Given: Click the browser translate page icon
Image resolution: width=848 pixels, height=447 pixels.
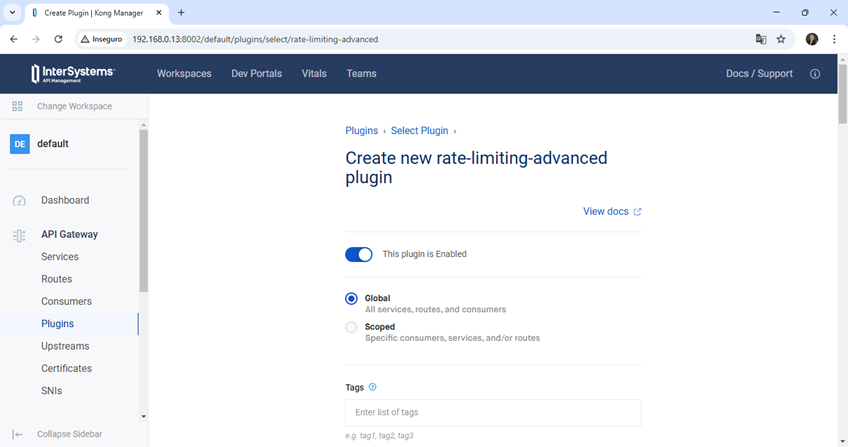Looking at the screenshot, I should tap(761, 39).
